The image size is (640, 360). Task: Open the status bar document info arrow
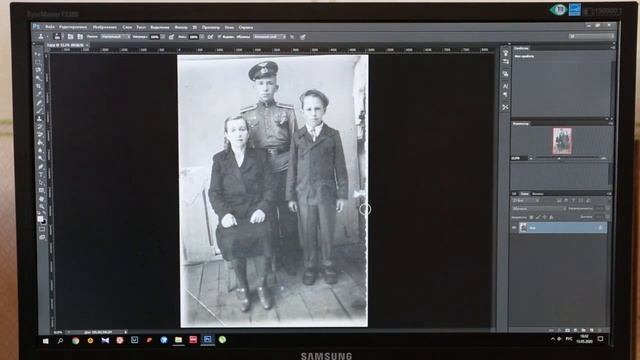tap(125, 332)
